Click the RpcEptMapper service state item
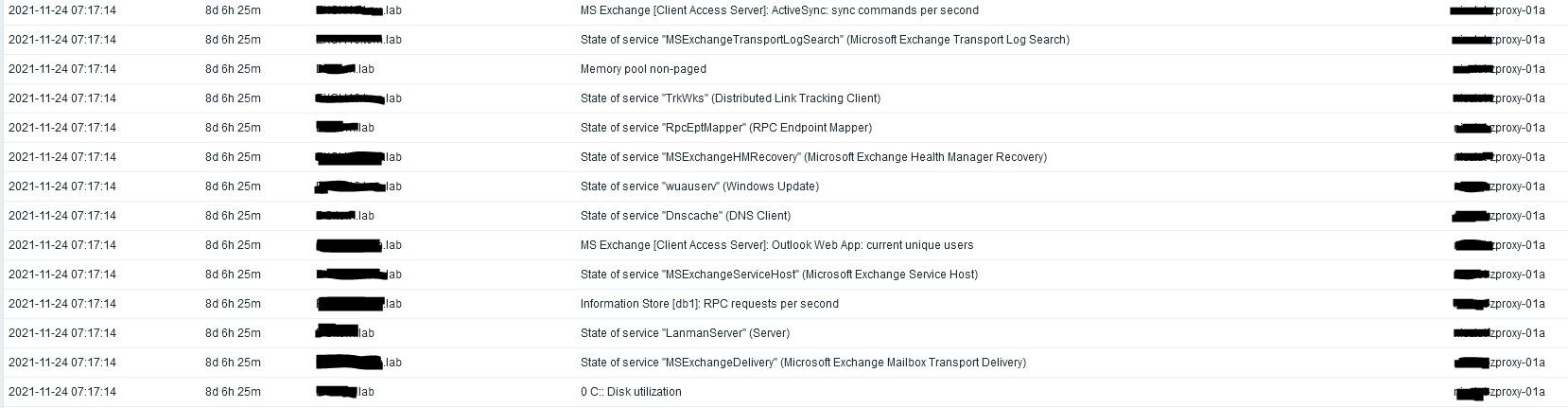Viewport: 1568px width, 408px height. tap(725, 128)
